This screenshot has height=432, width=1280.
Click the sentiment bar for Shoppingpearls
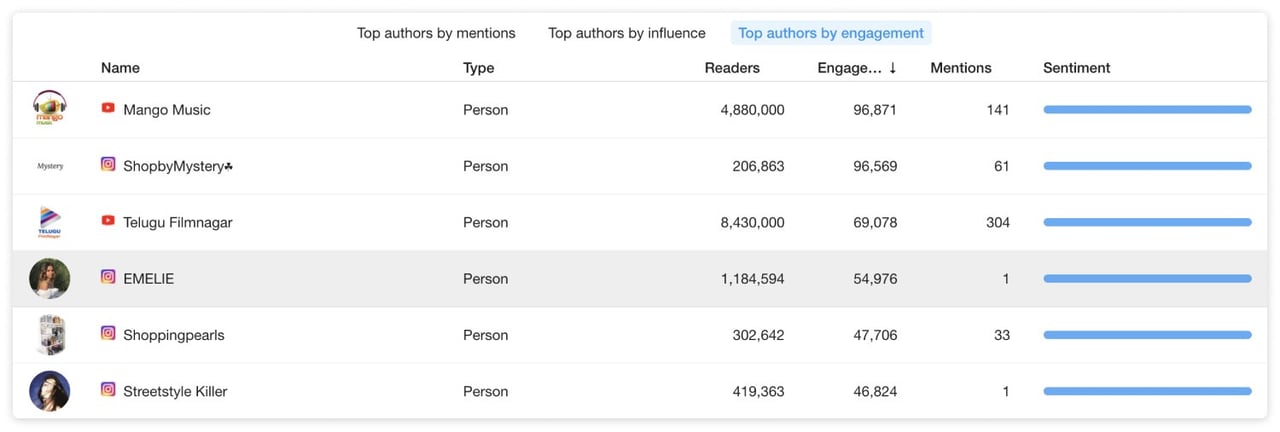pyautogui.click(x=1147, y=335)
